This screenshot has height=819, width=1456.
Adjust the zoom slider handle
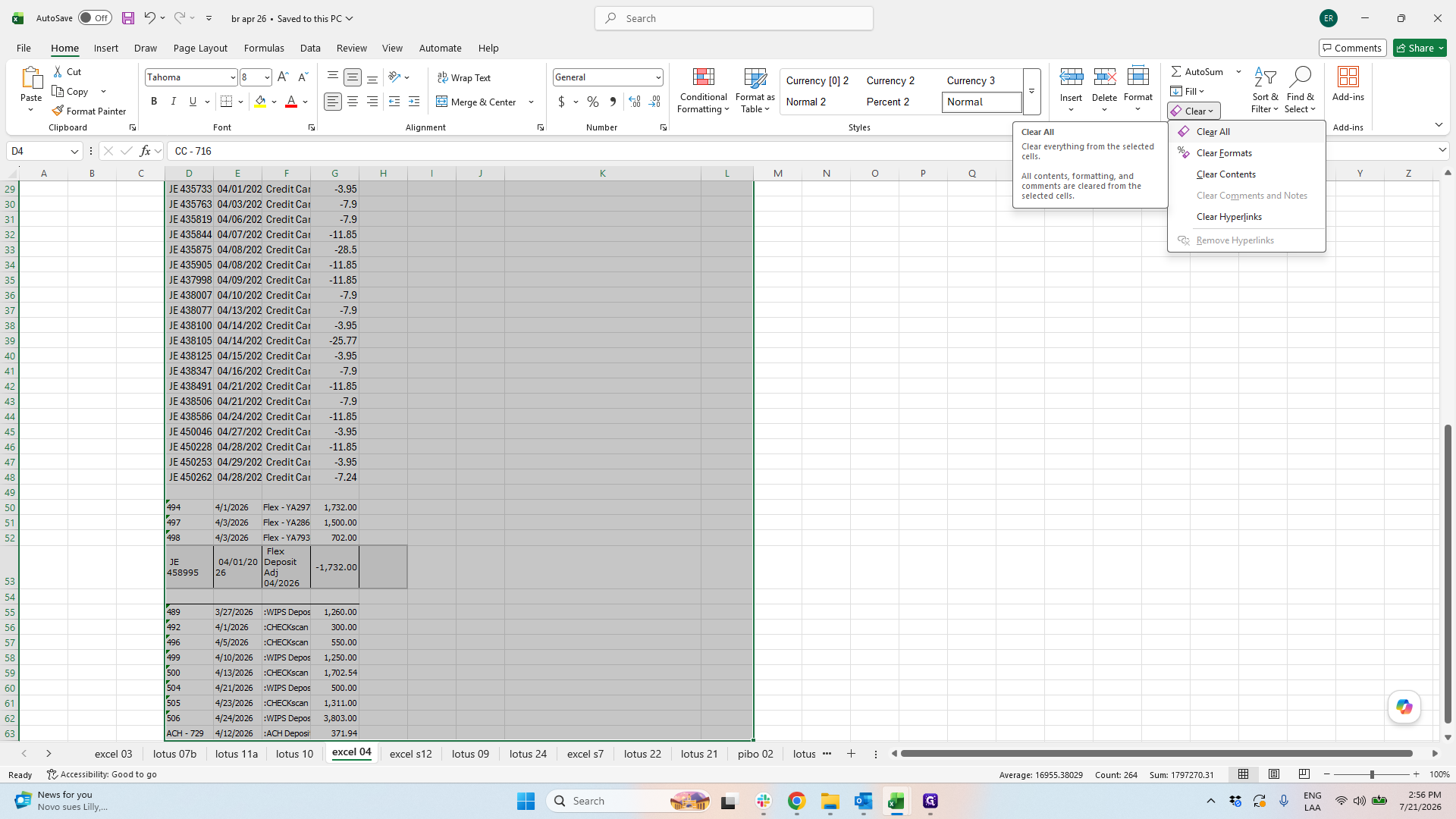click(1371, 774)
